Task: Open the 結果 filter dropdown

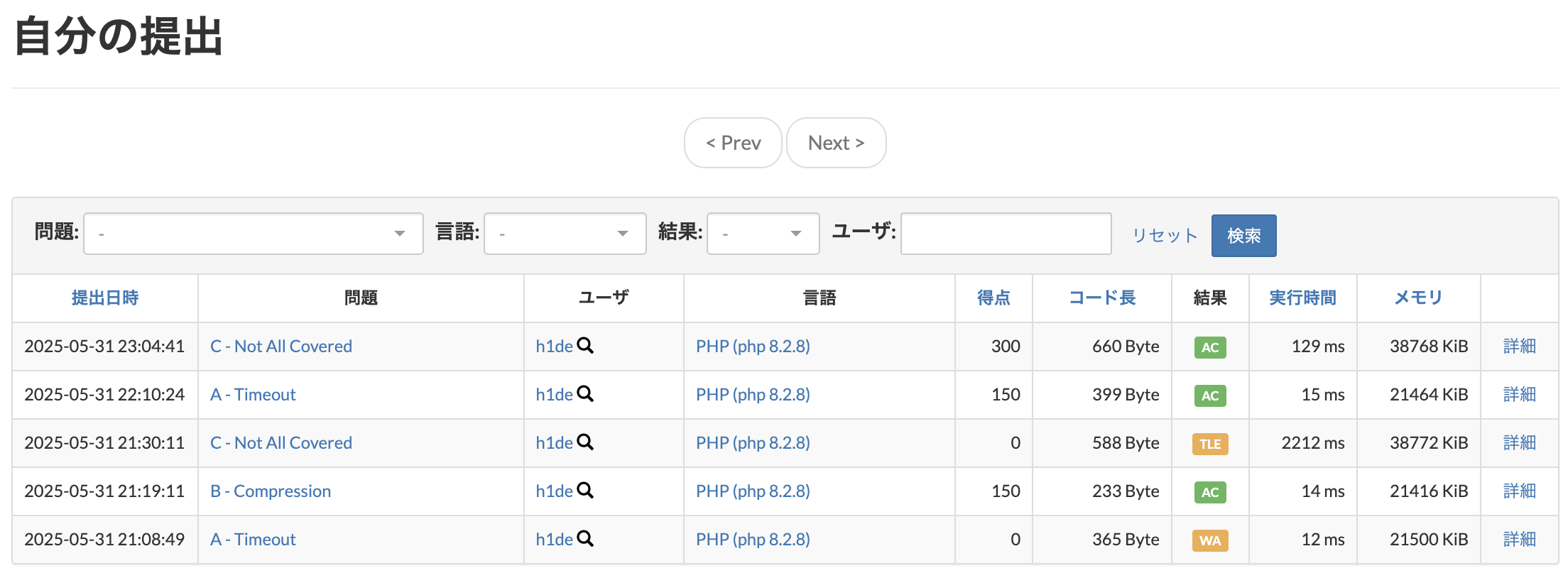Action: (763, 234)
